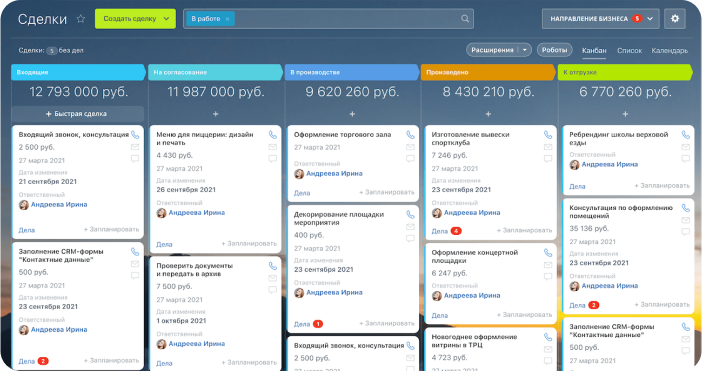The width and height of the screenshot is (702, 371).
Task: Email icon on 'Меню для пиццерии' card
Action: tap(272, 147)
